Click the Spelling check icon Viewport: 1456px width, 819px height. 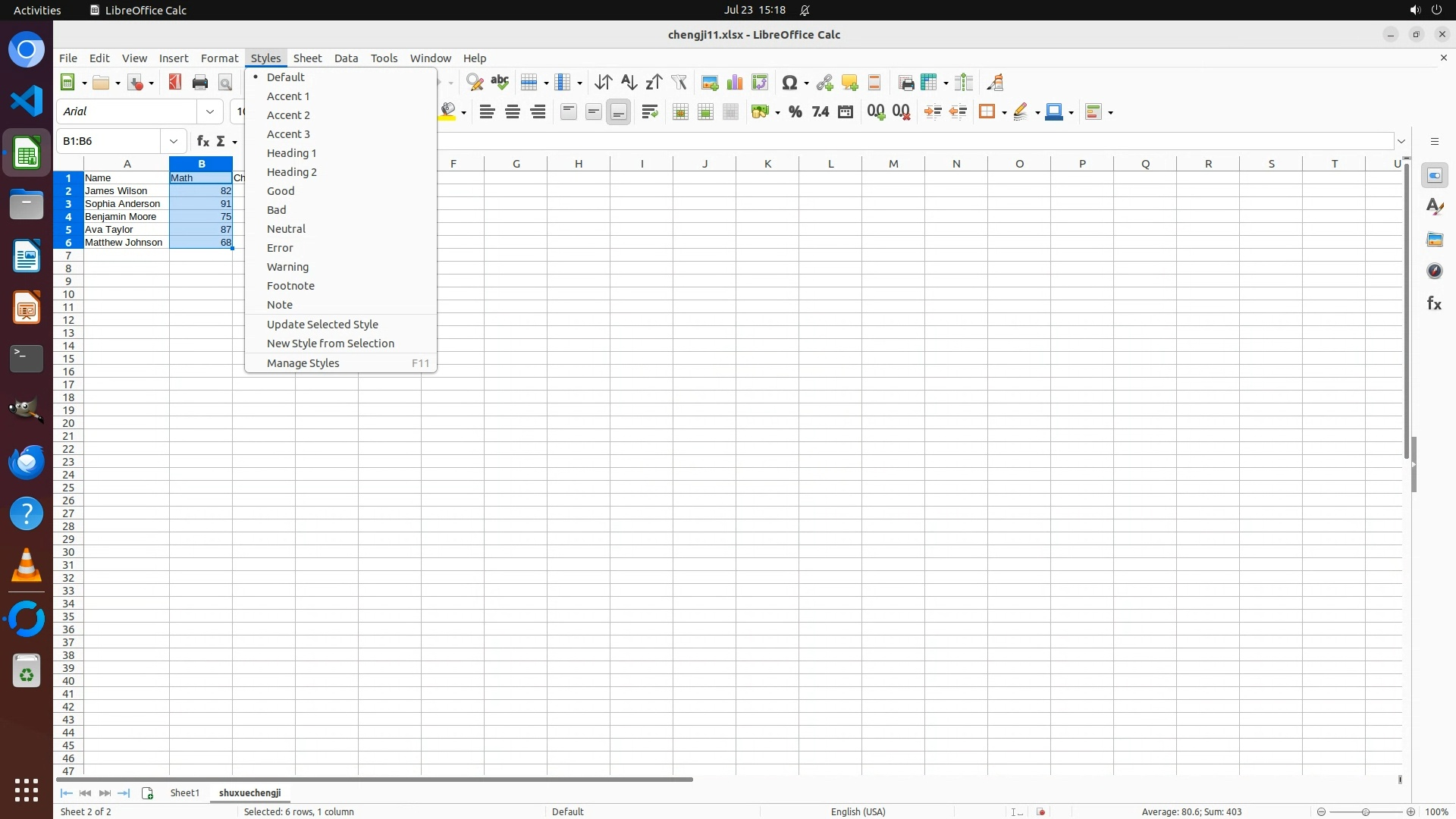click(x=500, y=83)
